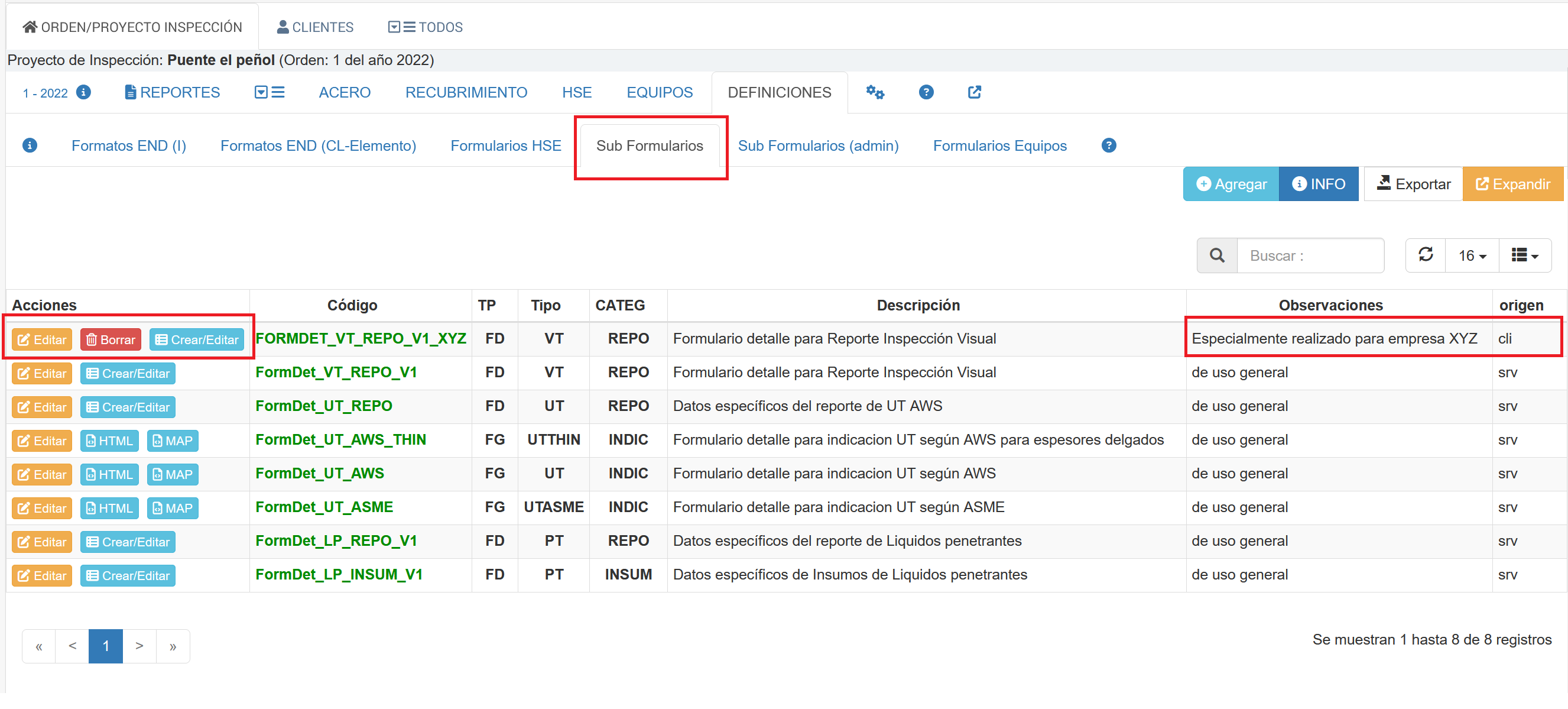The width and height of the screenshot is (1568, 709).
Task: Click the Agregar button
Action: pyautogui.click(x=1231, y=184)
